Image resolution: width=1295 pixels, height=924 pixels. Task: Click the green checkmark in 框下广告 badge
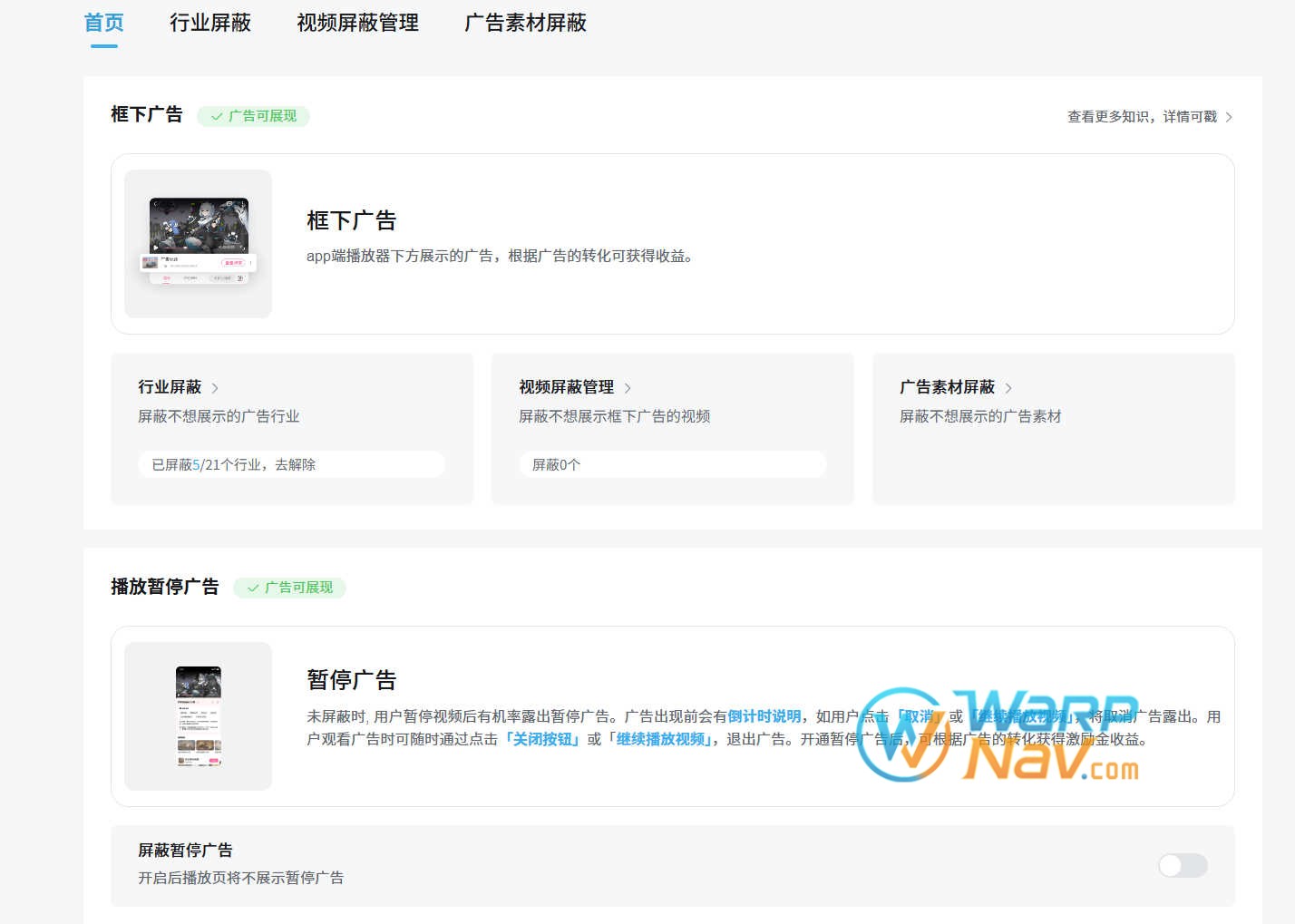click(x=217, y=116)
